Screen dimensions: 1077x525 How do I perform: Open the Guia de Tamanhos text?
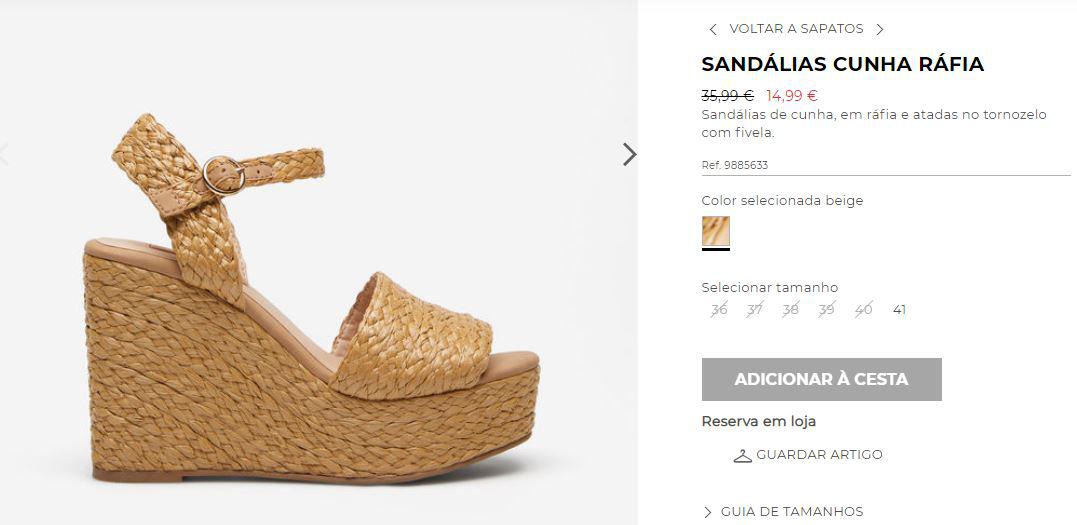[x=792, y=512]
